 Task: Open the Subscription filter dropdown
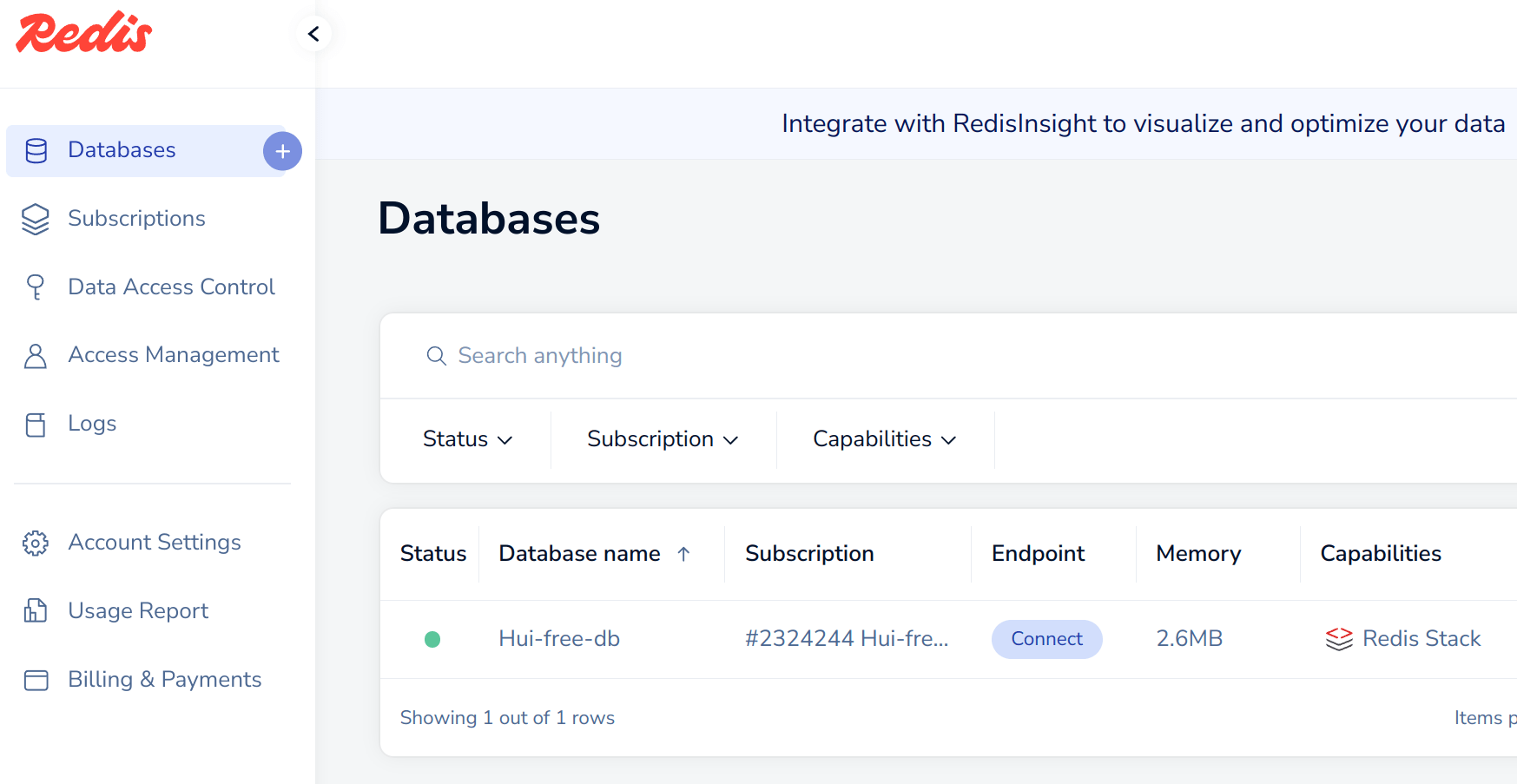click(663, 439)
